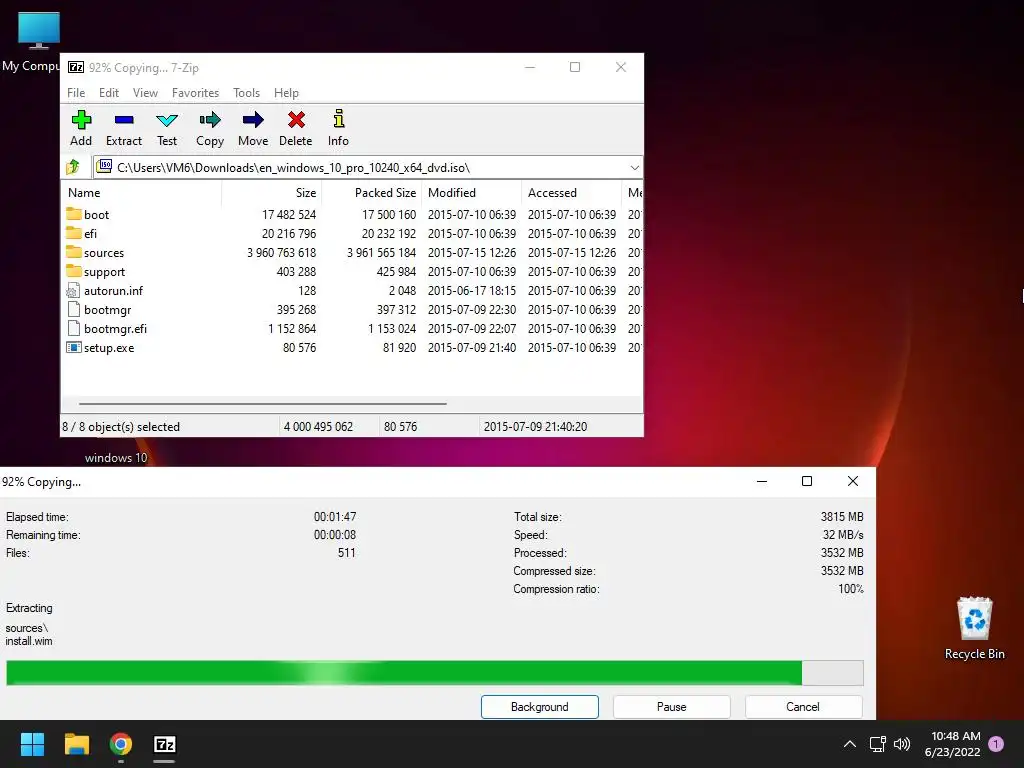
Task: Sort by the Size column header
Action: point(272,193)
